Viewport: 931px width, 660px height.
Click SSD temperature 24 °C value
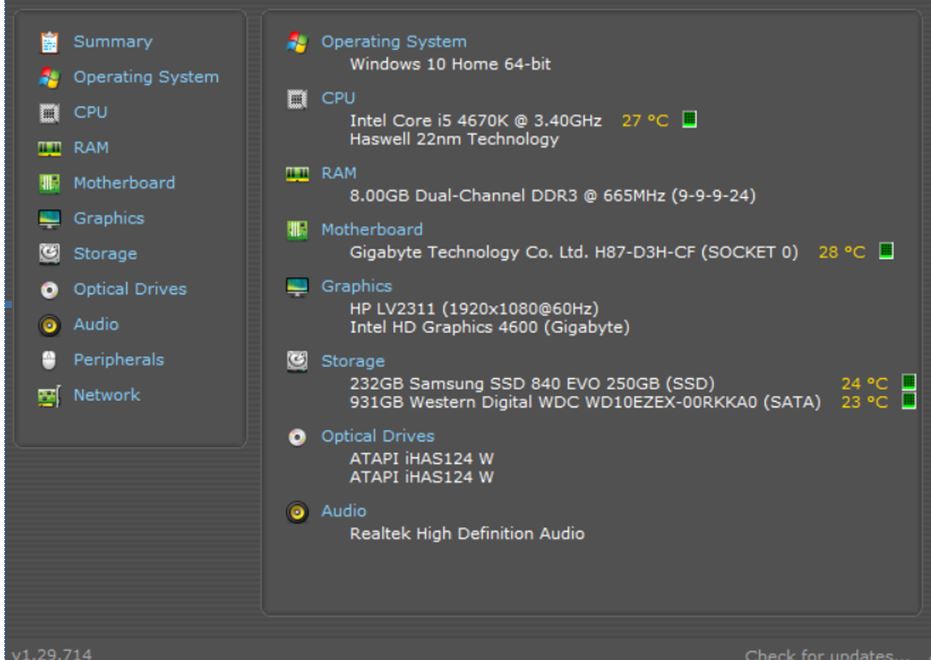click(x=864, y=384)
